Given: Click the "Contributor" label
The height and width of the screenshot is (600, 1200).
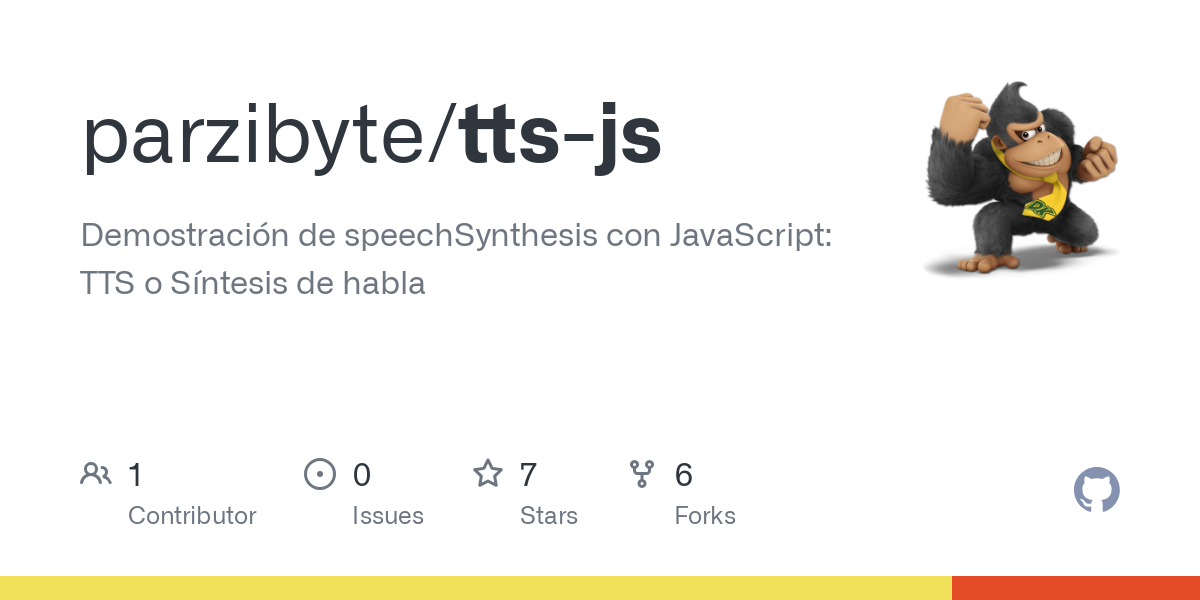Looking at the screenshot, I should pos(192,516).
